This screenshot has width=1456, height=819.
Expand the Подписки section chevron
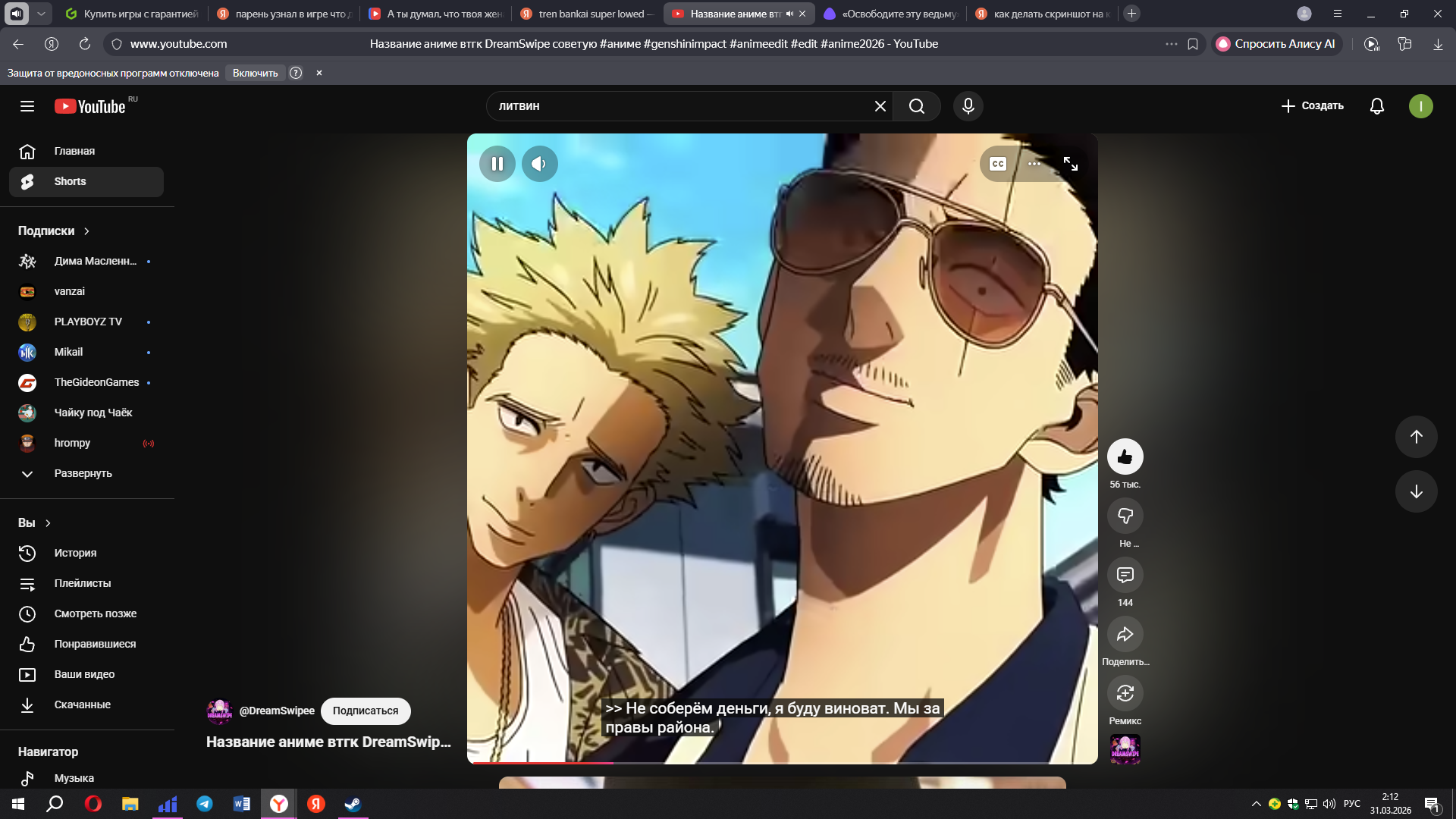pyautogui.click(x=86, y=231)
